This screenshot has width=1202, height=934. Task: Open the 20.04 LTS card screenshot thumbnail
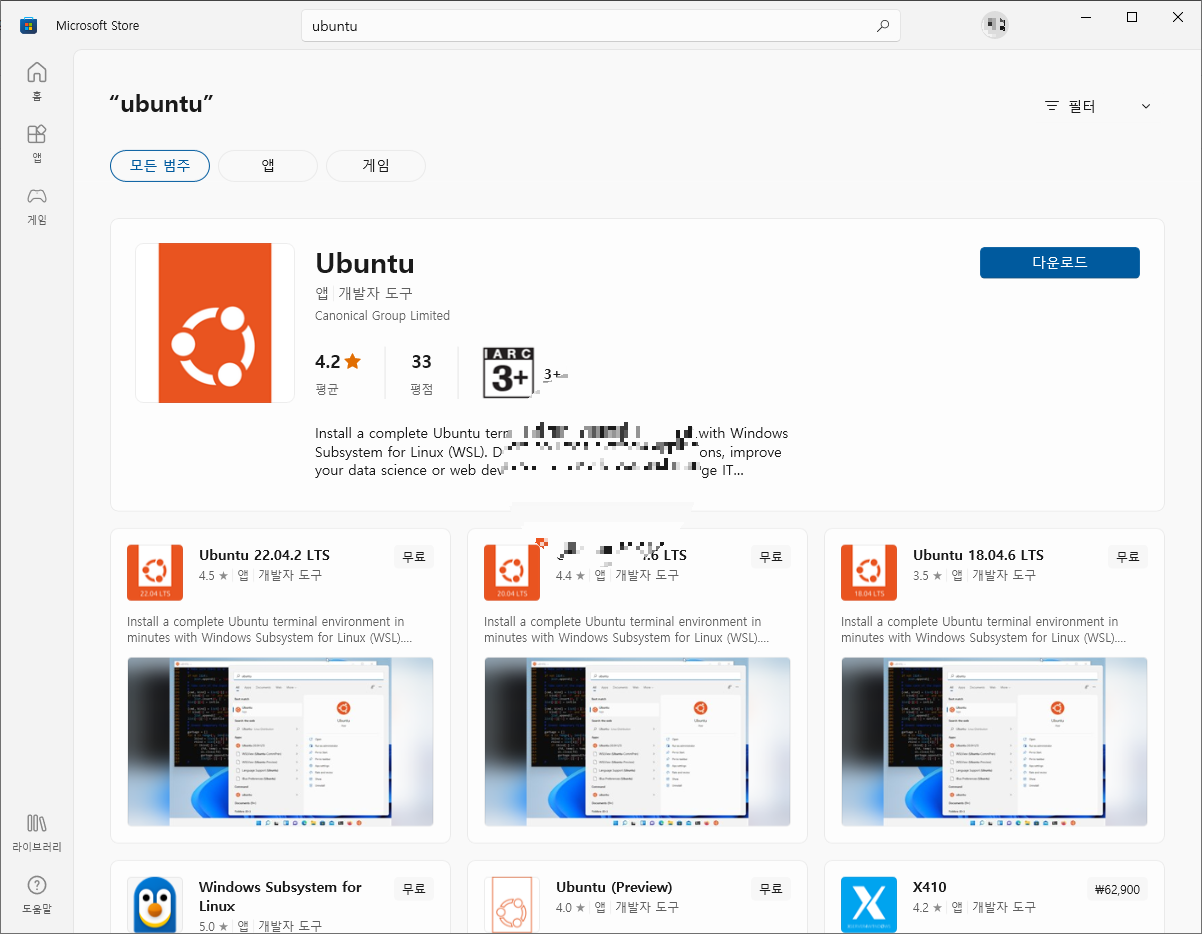coord(637,742)
